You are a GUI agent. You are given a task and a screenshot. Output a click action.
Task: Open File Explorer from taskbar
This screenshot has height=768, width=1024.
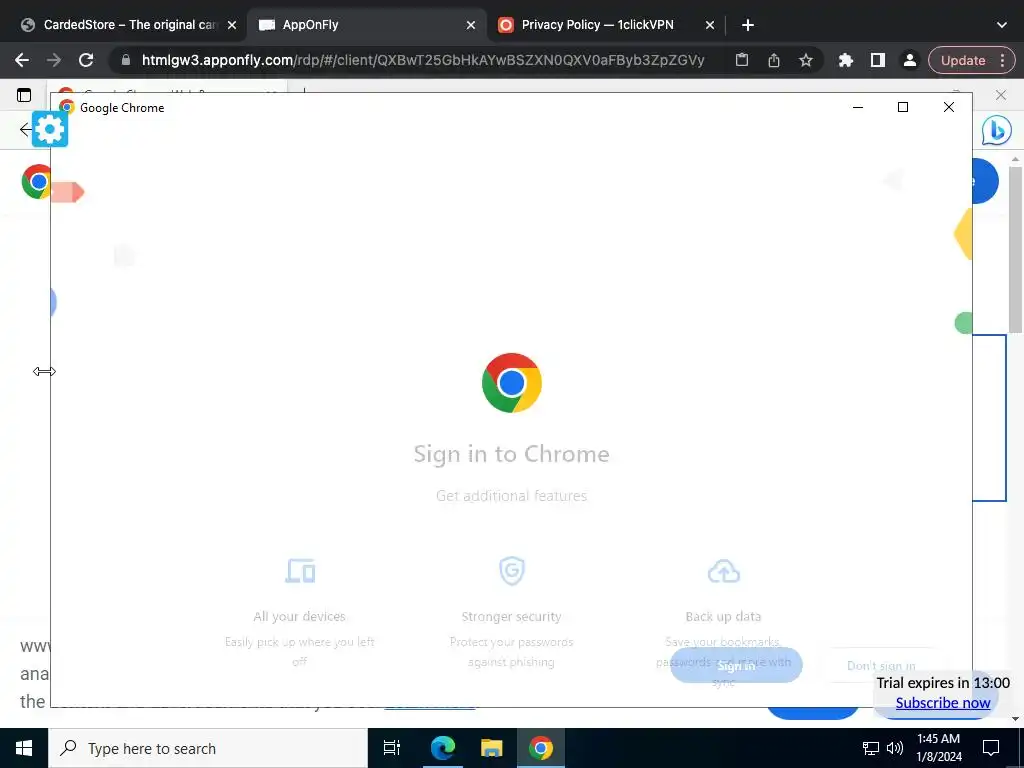pyautogui.click(x=491, y=748)
